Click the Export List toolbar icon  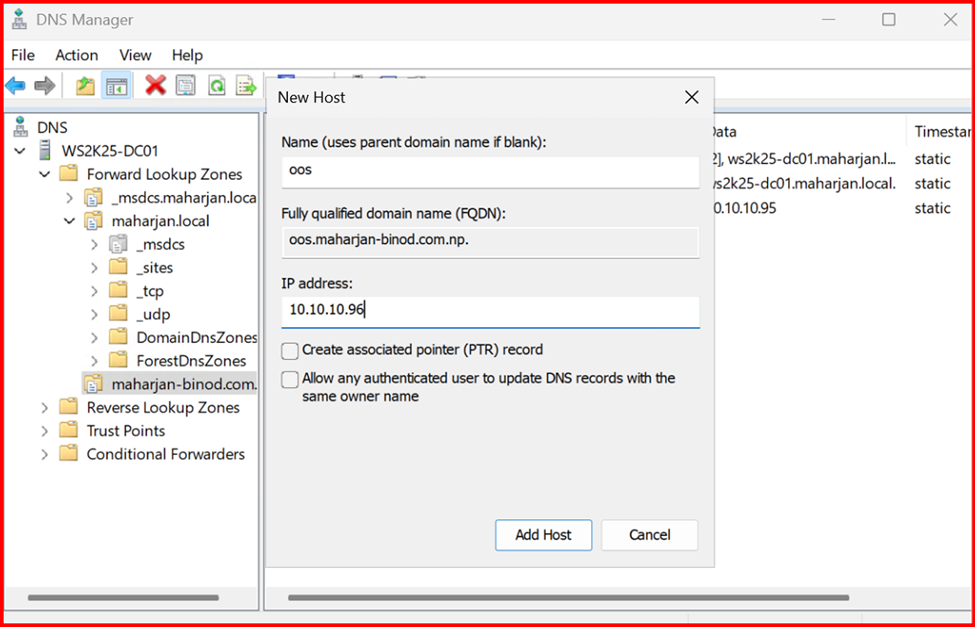pos(246,86)
